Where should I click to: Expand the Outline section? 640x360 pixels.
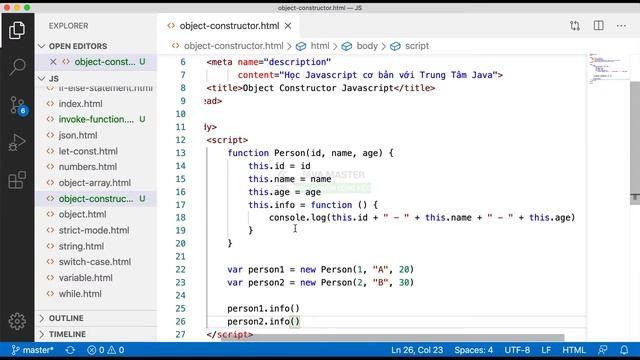pos(66,318)
